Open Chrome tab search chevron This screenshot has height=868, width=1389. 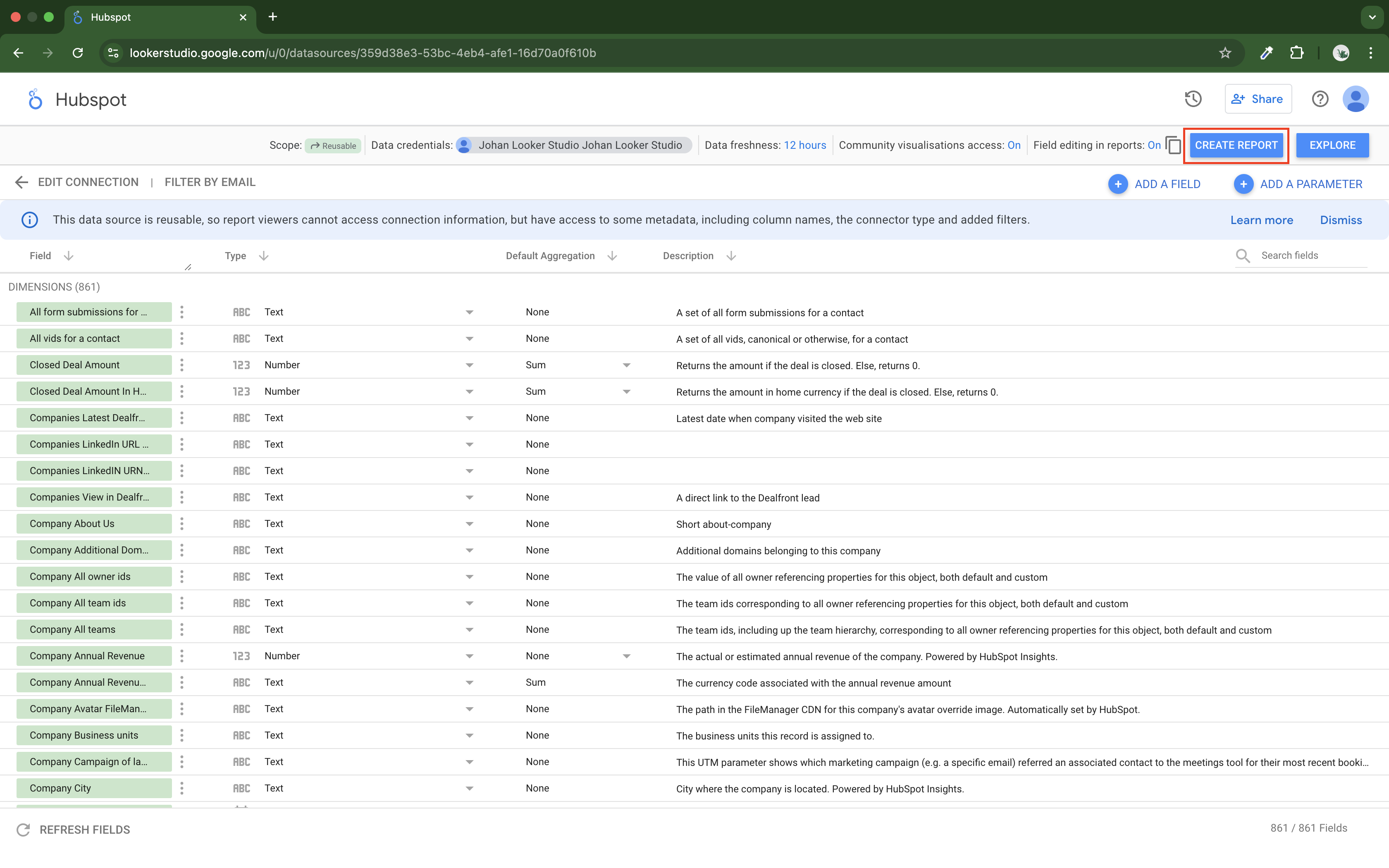tap(1372, 17)
